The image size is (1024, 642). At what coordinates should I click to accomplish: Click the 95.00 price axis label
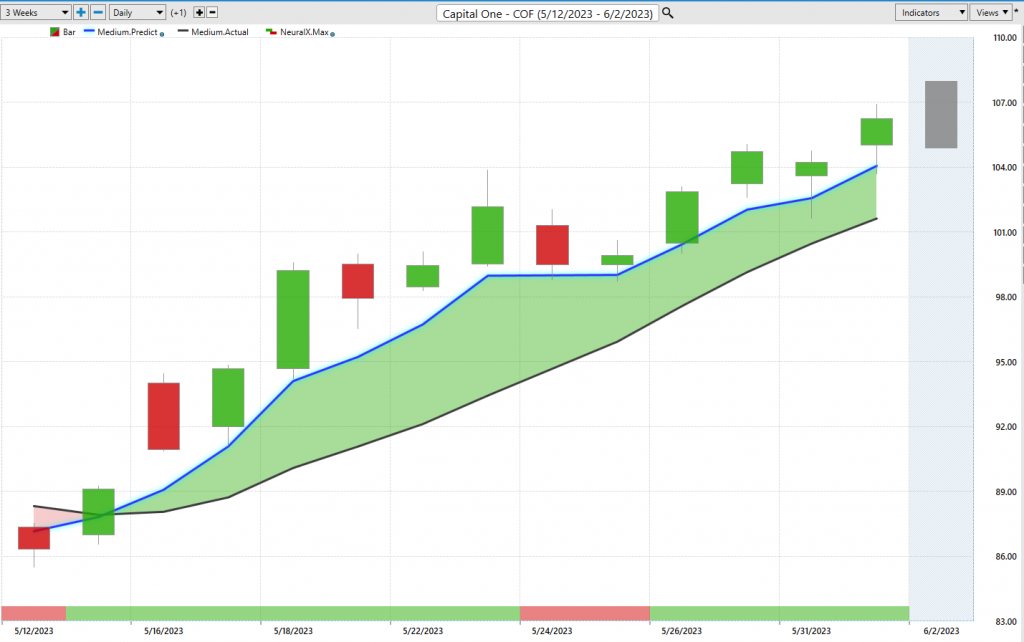tap(1006, 362)
